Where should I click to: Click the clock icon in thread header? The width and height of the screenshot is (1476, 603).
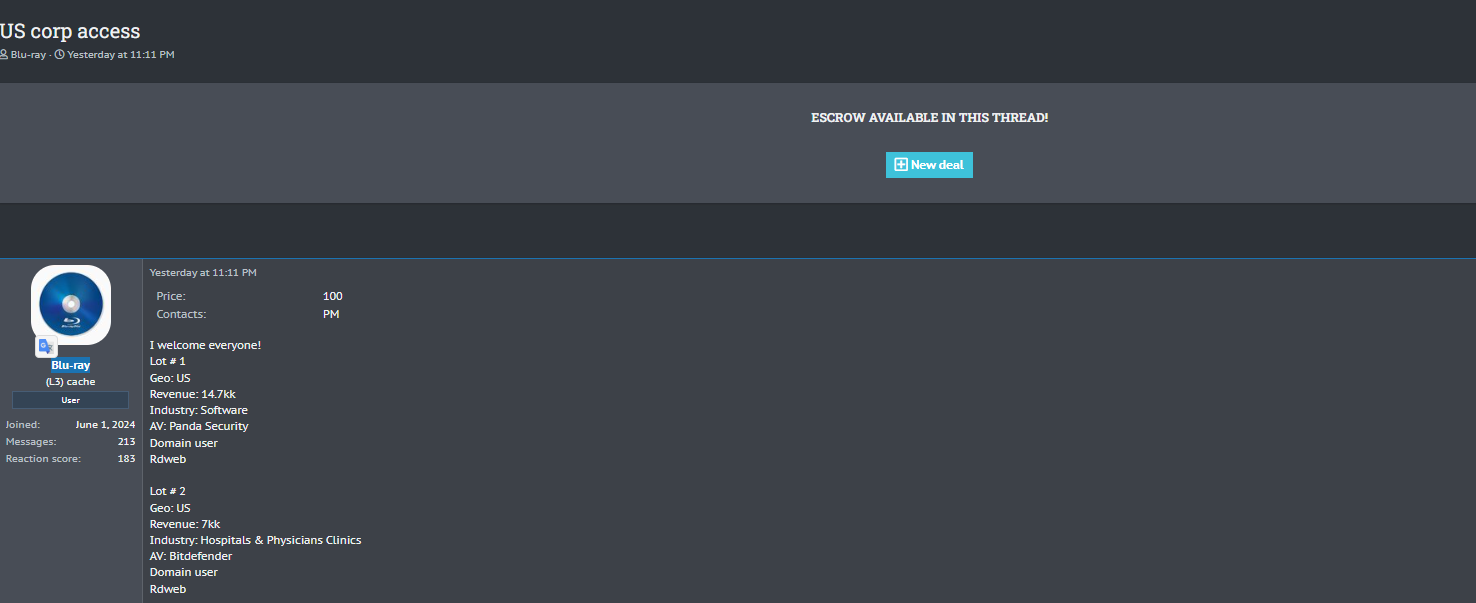[x=59, y=54]
